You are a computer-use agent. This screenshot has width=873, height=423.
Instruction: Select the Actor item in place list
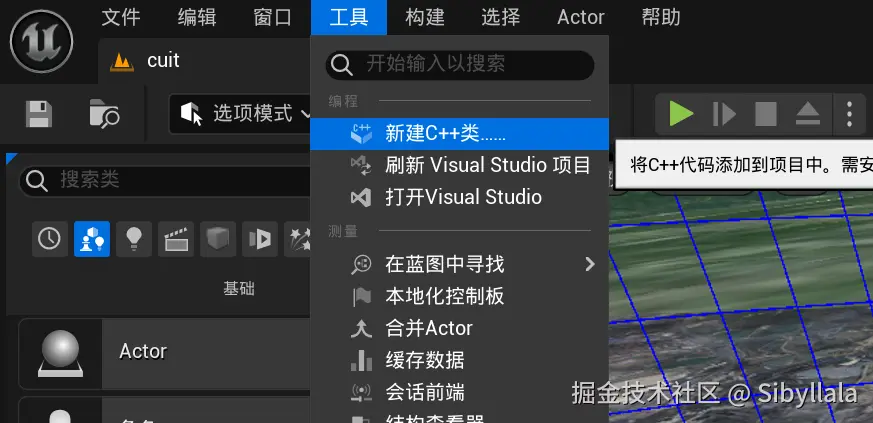click(164, 353)
